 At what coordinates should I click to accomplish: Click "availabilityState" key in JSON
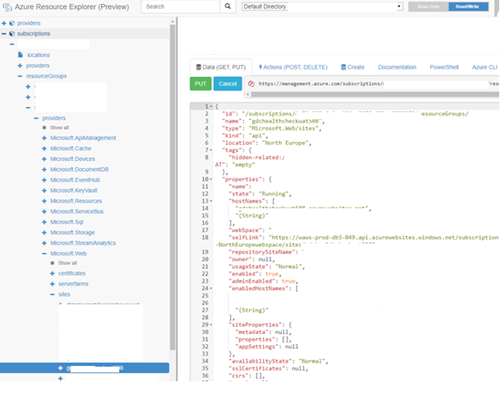[x=260, y=361]
